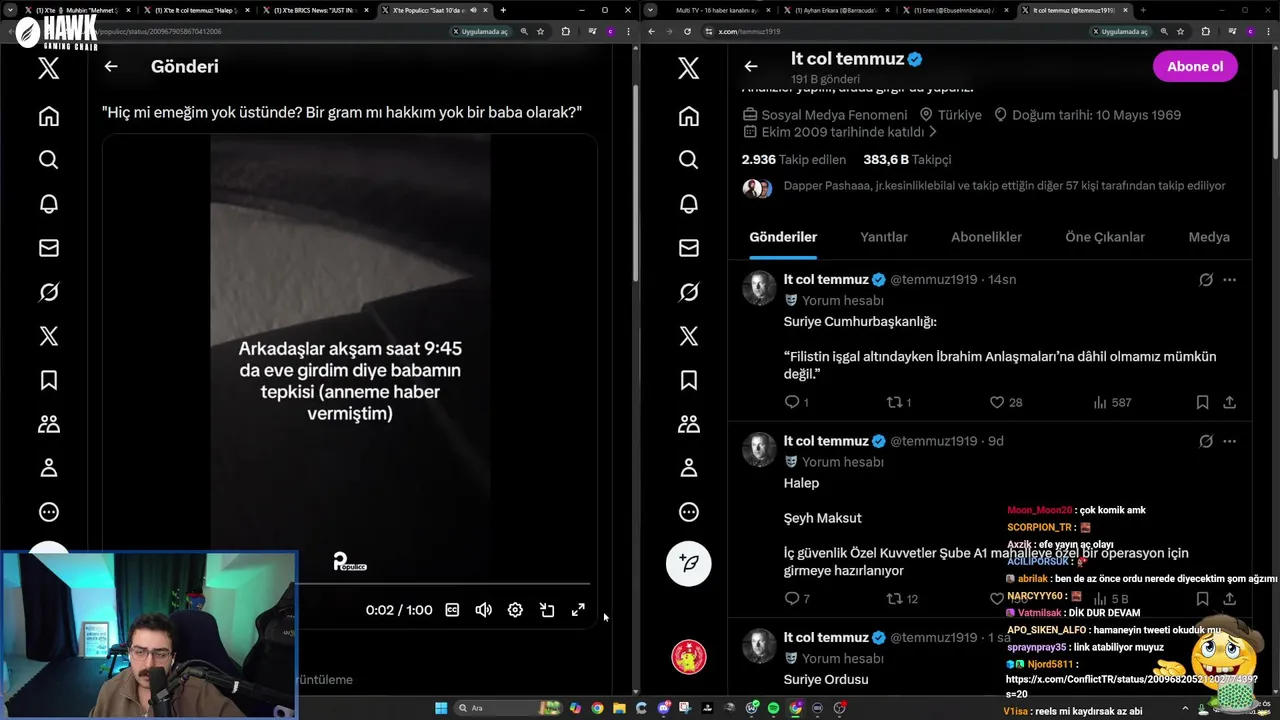
Task: View analytics of the 587 views post
Action: point(1111,402)
